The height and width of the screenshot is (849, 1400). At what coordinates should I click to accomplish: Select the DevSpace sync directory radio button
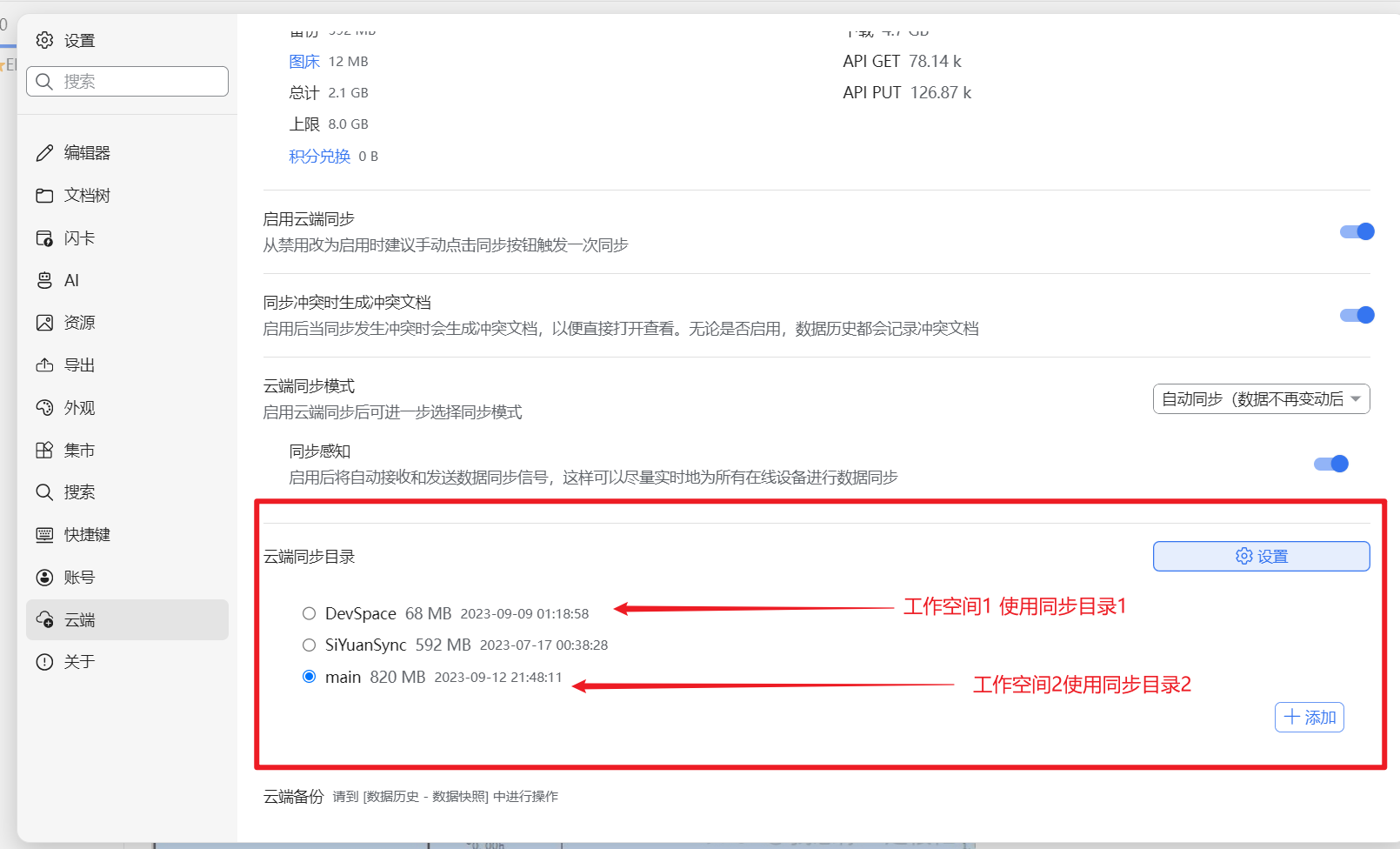[309, 614]
